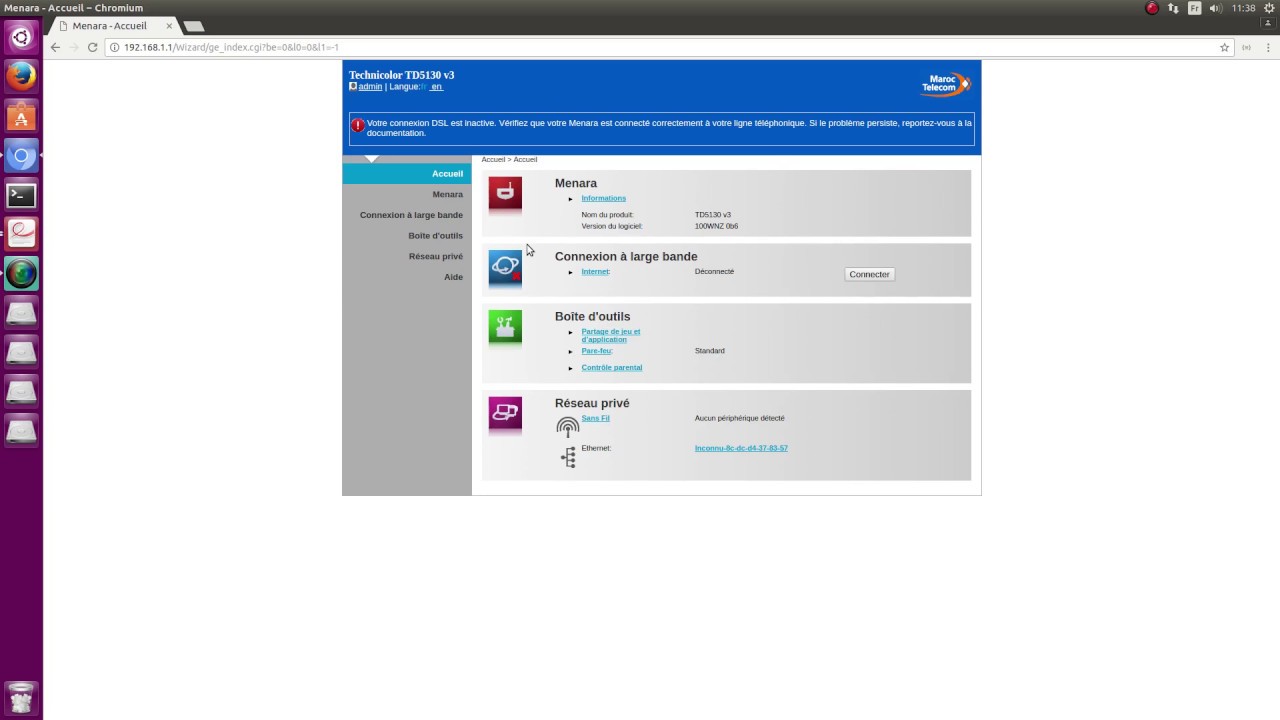This screenshot has width=1280, height=720.
Task: Click the site information icon in address bar
Action: point(115,47)
